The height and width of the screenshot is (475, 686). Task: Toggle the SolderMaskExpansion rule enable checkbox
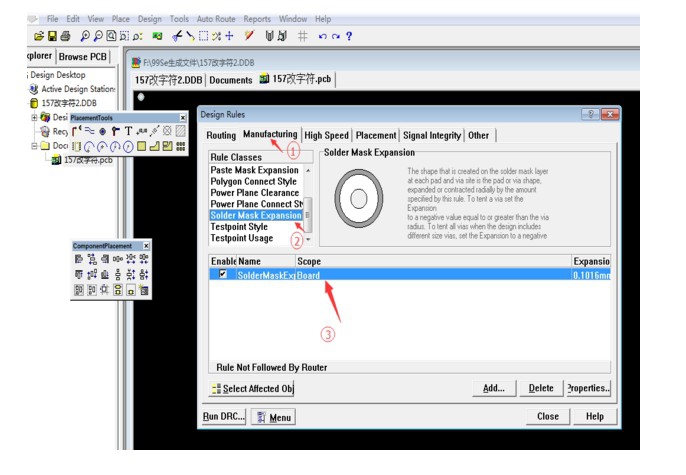click(222, 275)
